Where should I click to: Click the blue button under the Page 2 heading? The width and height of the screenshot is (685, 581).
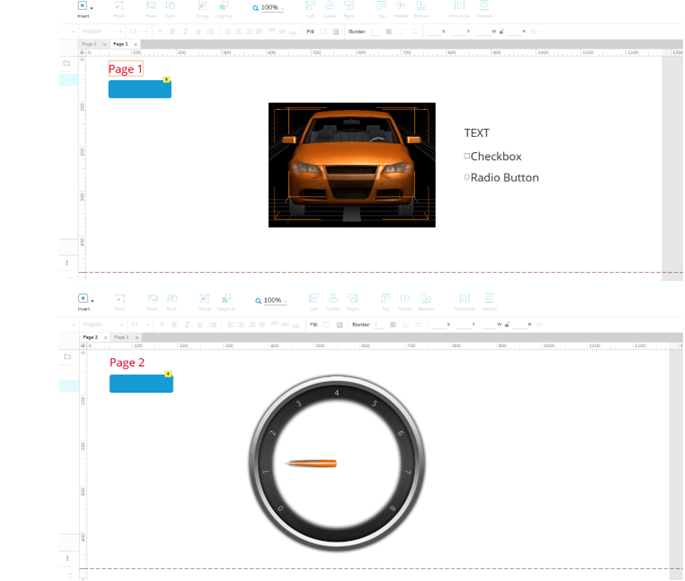(141, 384)
